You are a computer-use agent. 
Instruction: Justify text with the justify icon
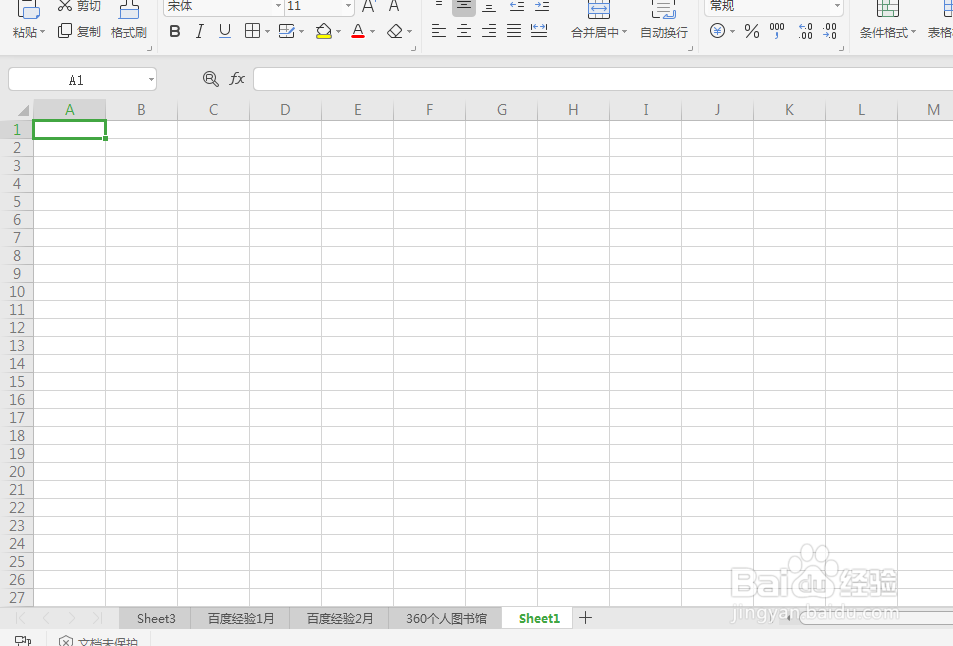click(x=514, y=32)
